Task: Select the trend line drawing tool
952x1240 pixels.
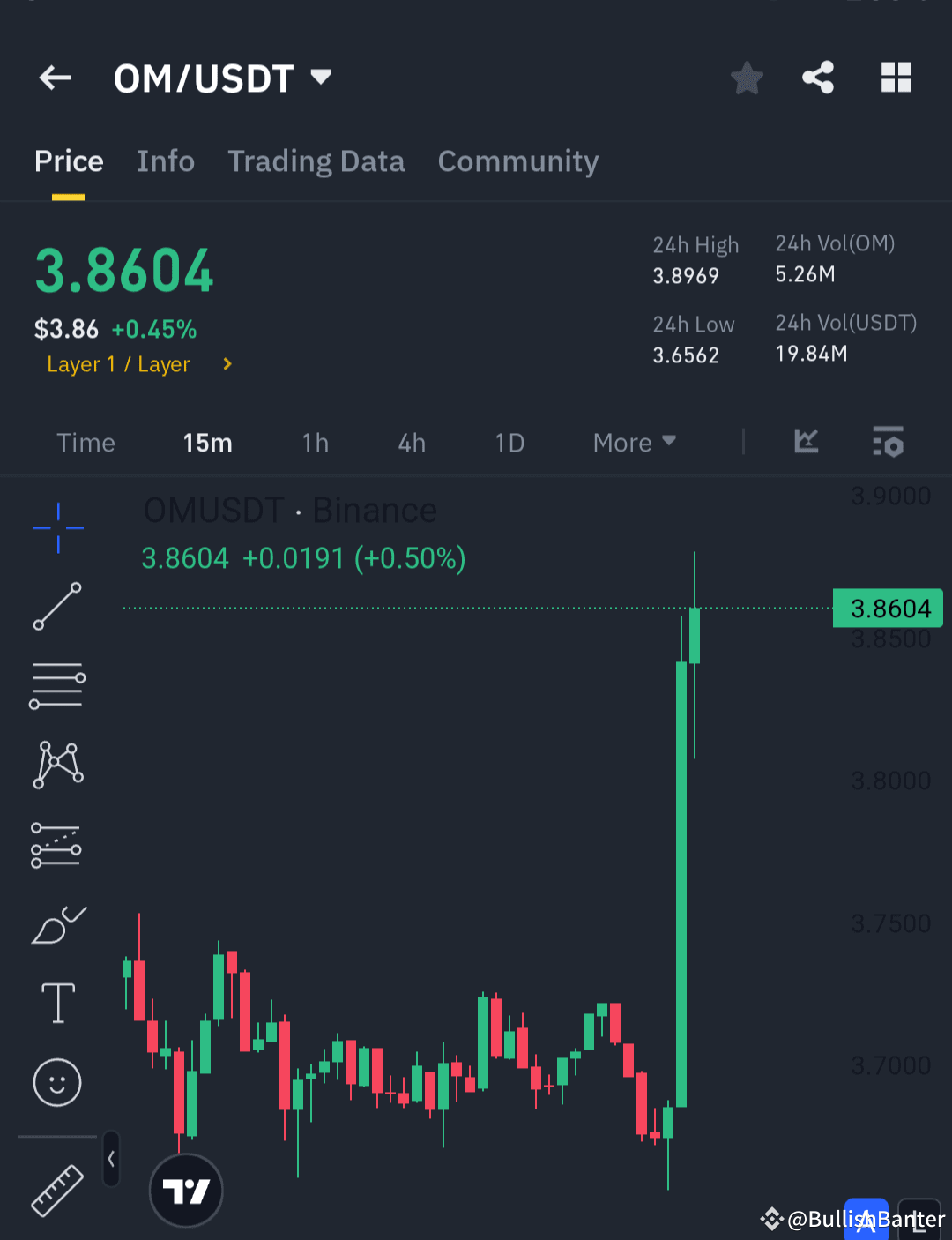Action: point(56,607)
